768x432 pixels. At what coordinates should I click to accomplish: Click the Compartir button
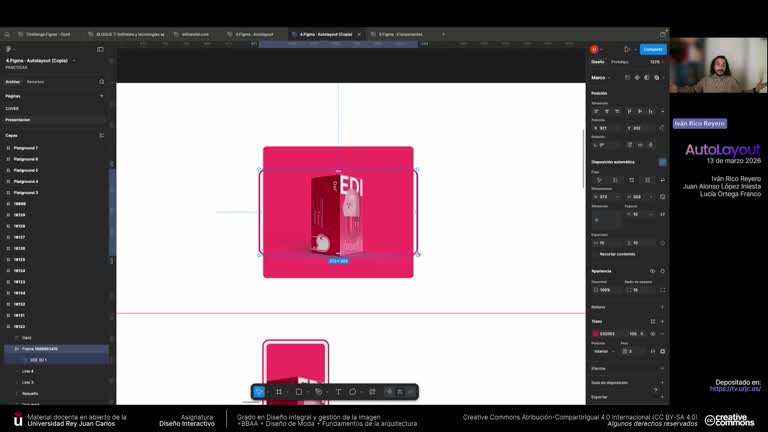coord(653,49)
